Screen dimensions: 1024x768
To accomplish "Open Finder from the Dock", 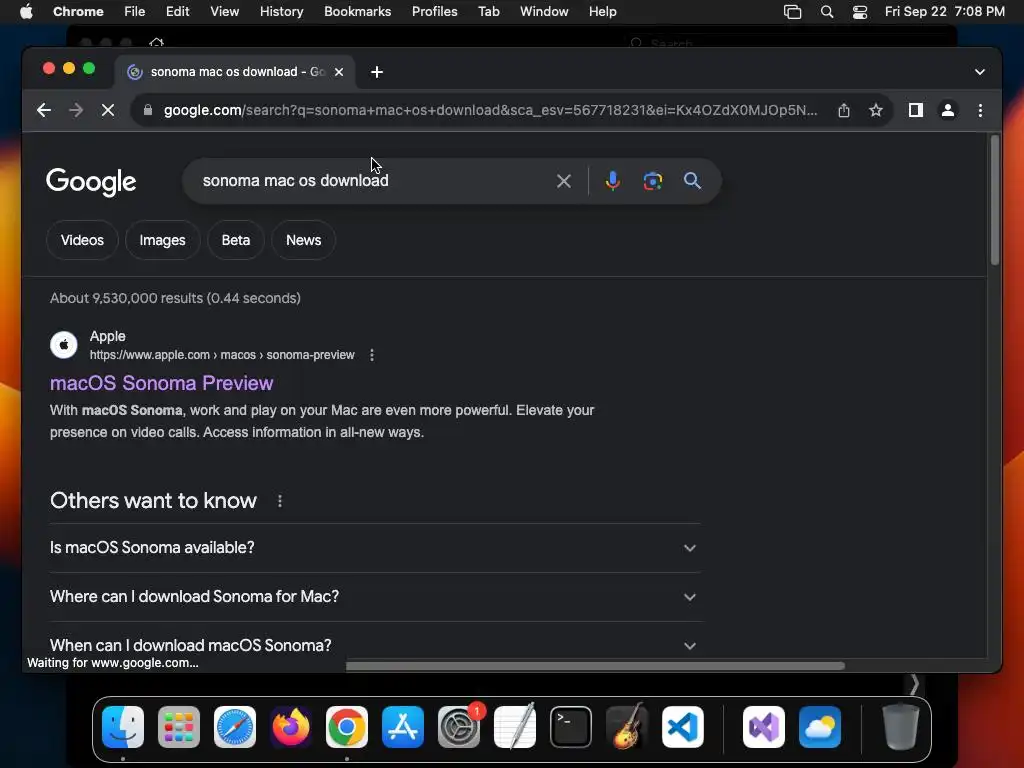I will (x=123, y=727).
